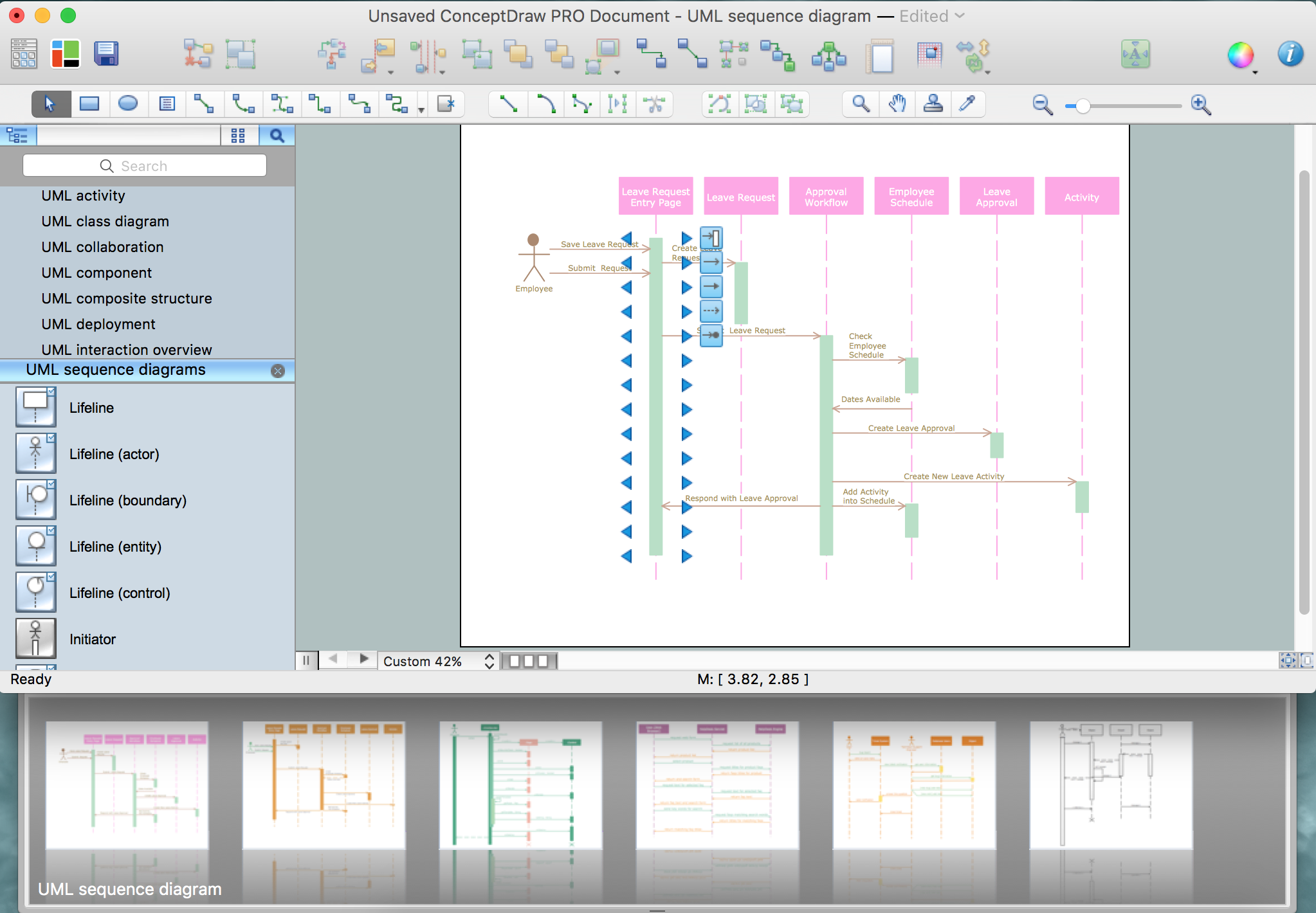
Task: Expand connector tools dropdown arrow
Action: [x=421, y=110]
